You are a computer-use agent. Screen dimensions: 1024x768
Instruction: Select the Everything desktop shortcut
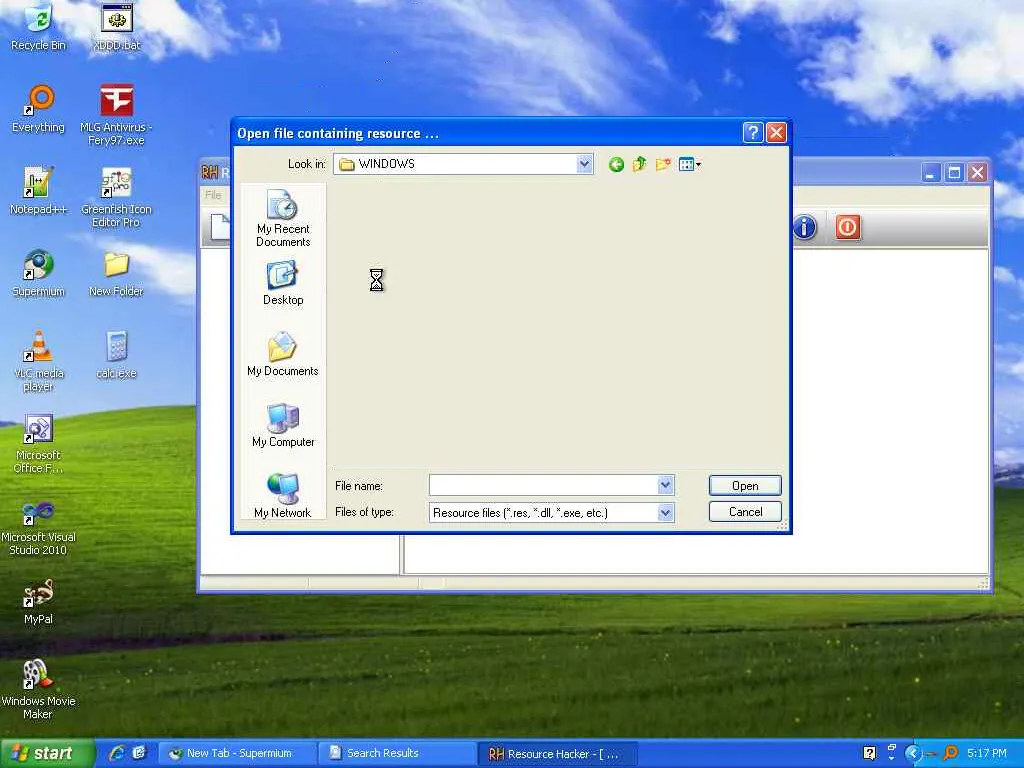[x=39, y=109]
